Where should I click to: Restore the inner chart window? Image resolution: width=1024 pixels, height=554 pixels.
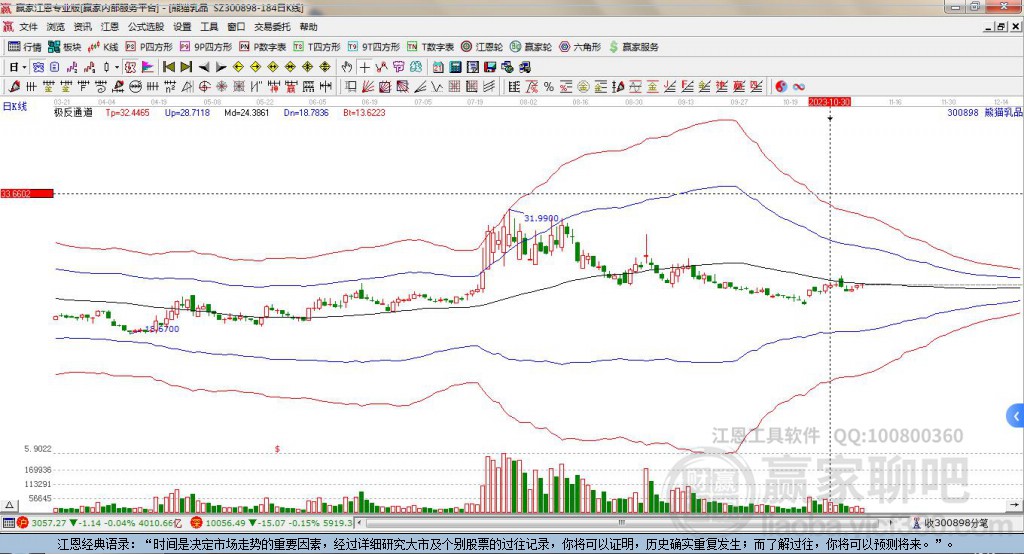coord(1002,27)
